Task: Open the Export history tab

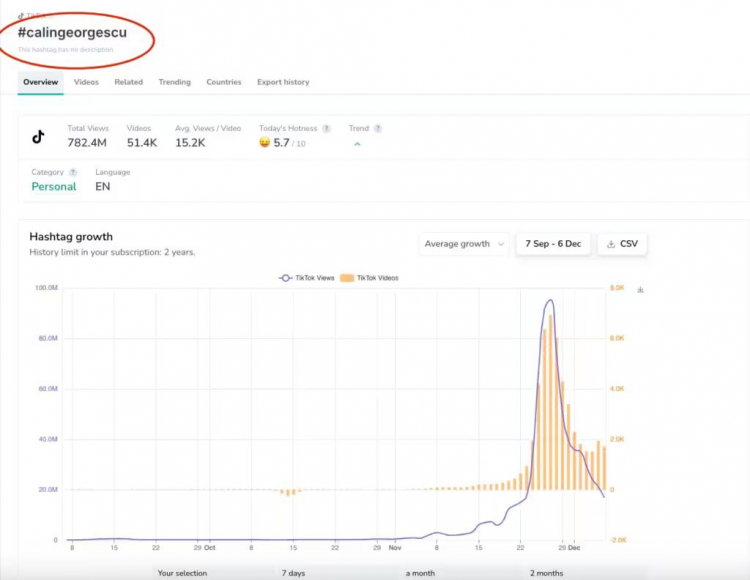Action: coord(283,82)
